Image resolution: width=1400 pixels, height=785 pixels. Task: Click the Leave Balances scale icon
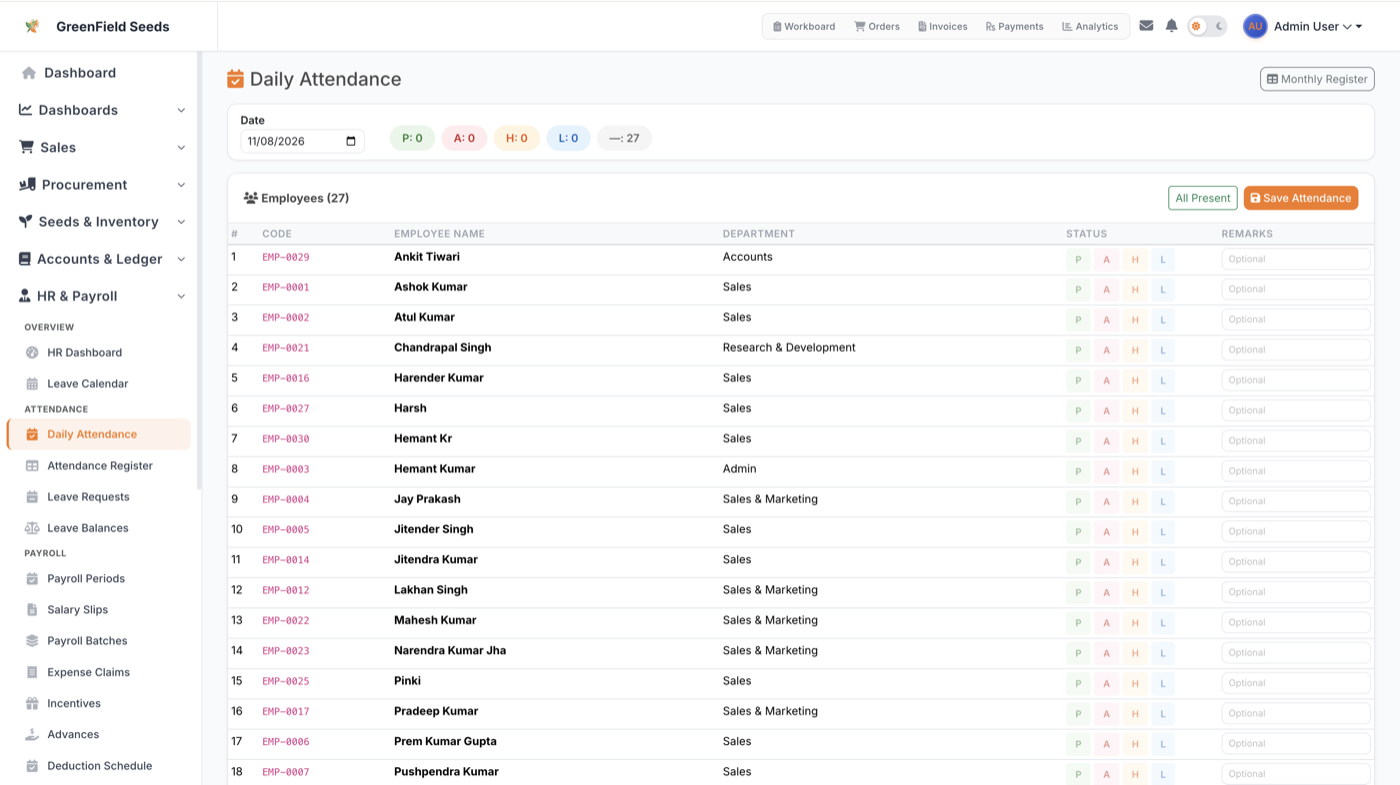[32, 528]
